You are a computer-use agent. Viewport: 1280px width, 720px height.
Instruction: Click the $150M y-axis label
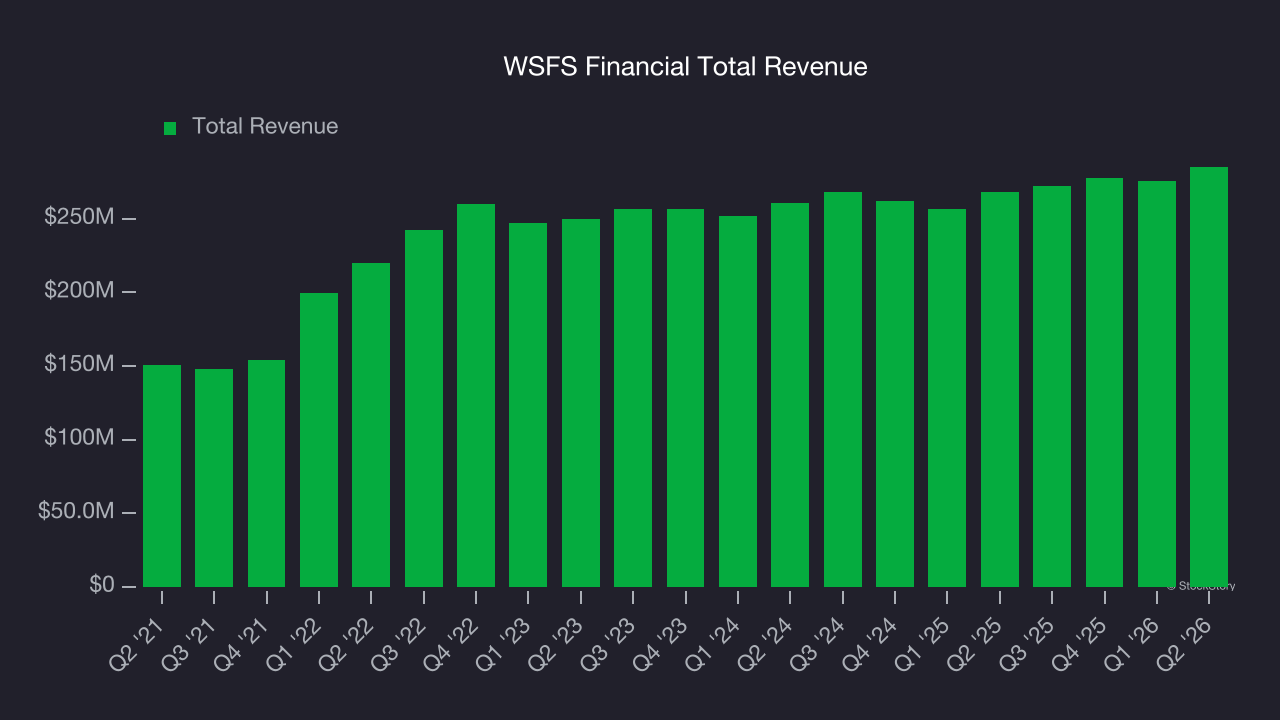click(78, 365)
